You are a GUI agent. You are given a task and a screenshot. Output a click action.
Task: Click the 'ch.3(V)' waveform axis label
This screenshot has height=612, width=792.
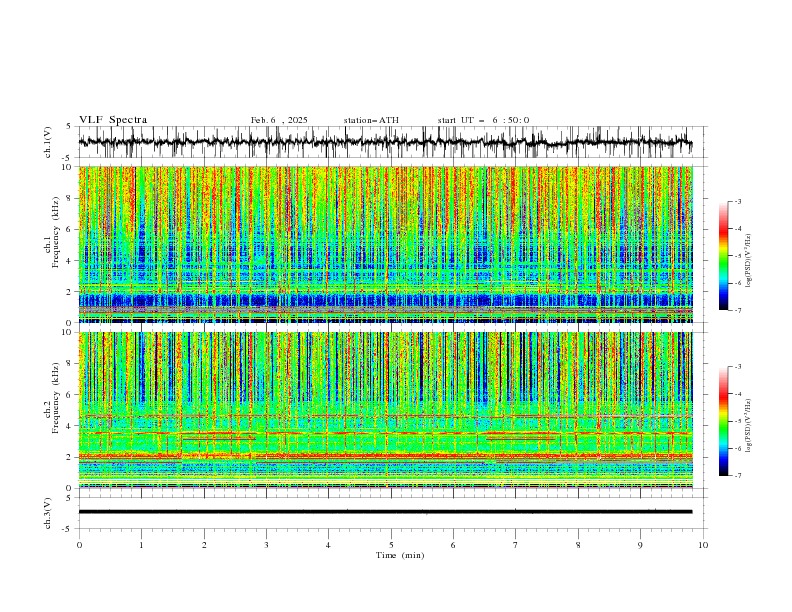[48, 513]
